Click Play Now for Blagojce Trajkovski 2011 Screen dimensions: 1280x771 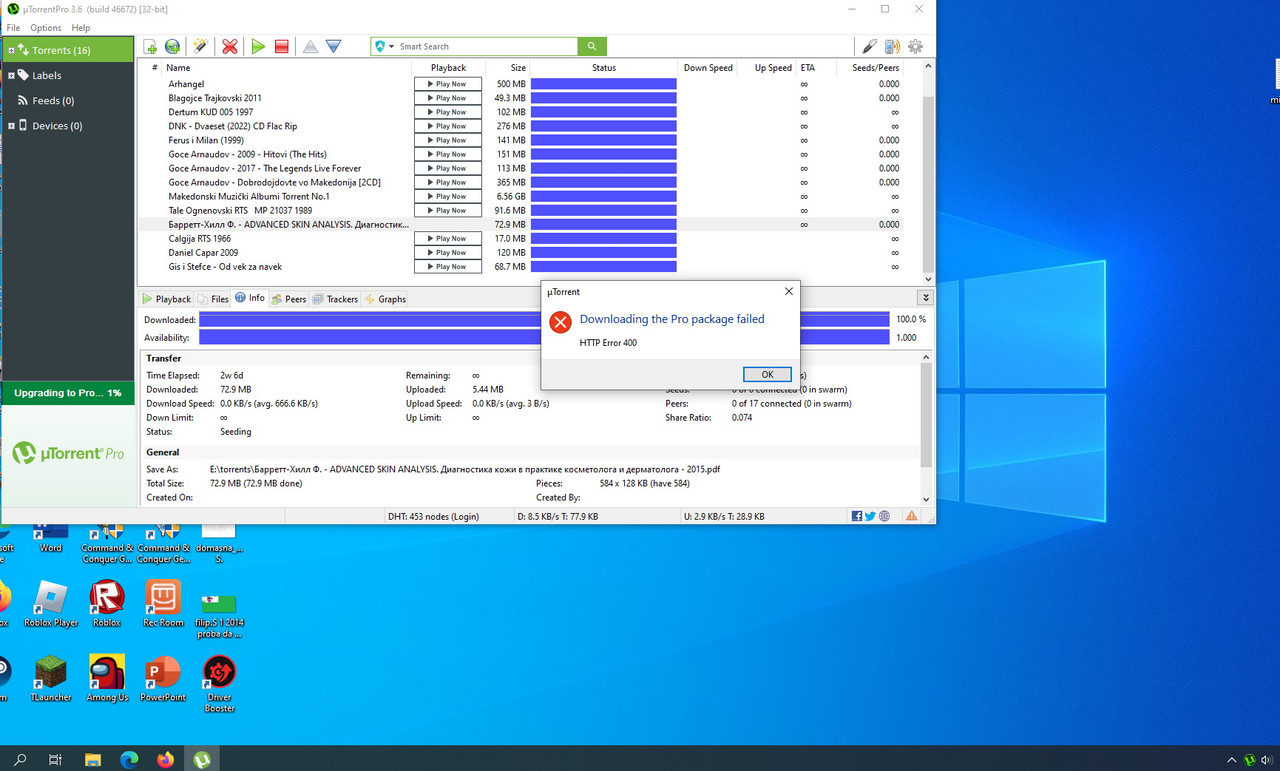[448, 98]
